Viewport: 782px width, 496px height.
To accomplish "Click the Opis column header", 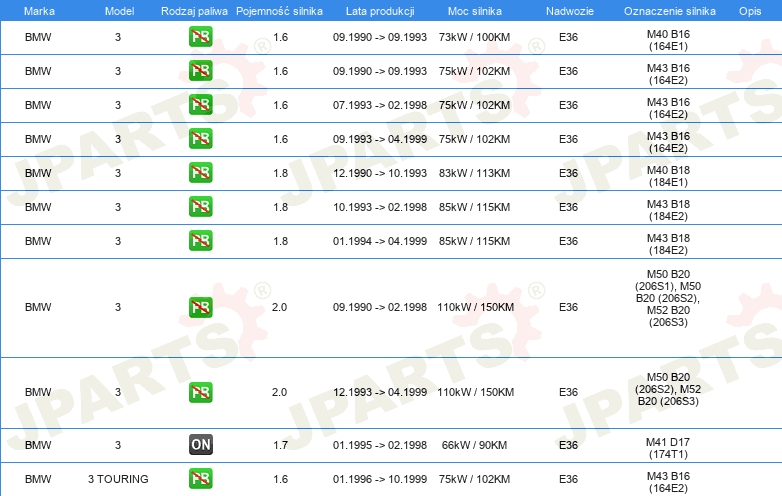I will 750,10.
